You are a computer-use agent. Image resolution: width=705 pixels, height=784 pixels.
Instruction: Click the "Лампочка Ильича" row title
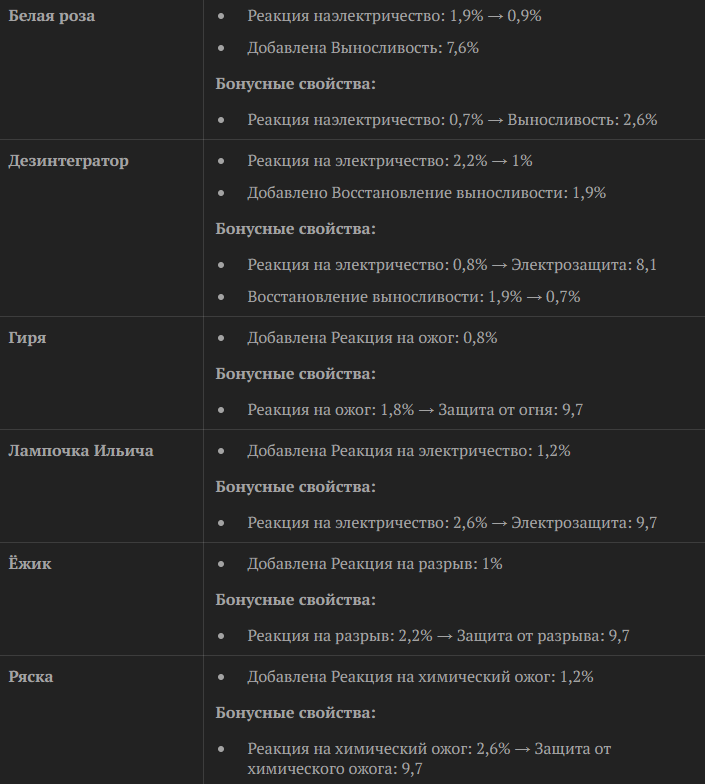(81, 451)
